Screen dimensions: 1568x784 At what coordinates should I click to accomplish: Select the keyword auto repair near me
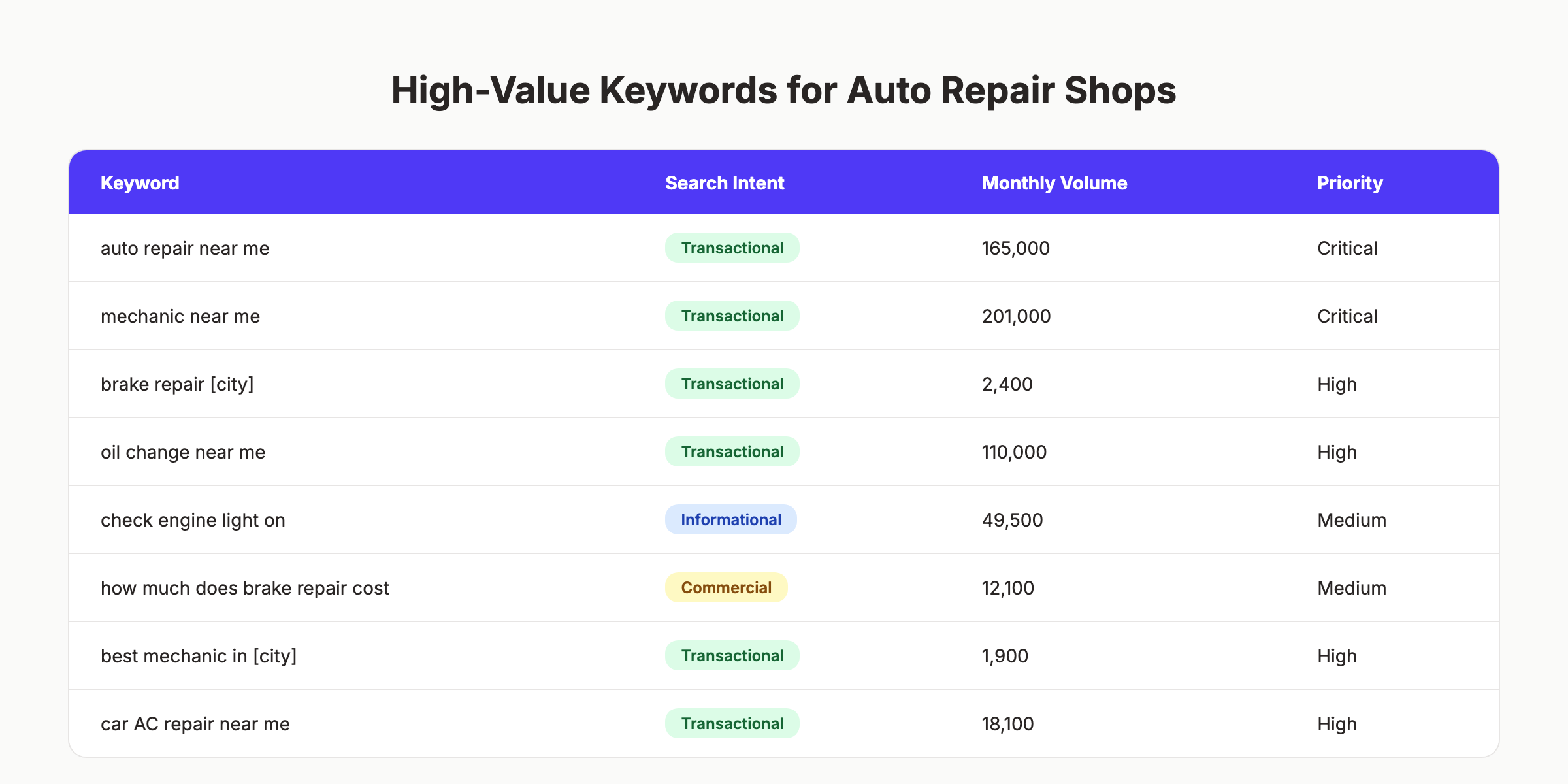click(x=185, y=248)
